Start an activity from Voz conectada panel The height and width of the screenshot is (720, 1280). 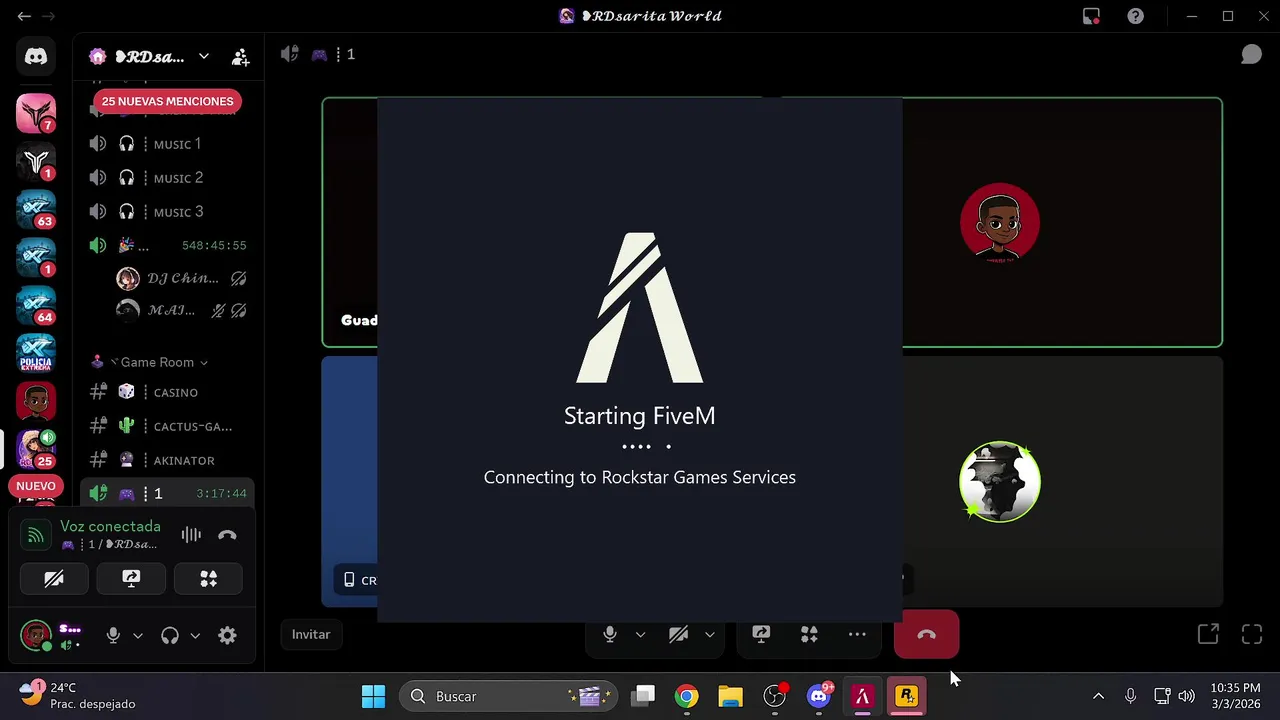tap(208, 579)
